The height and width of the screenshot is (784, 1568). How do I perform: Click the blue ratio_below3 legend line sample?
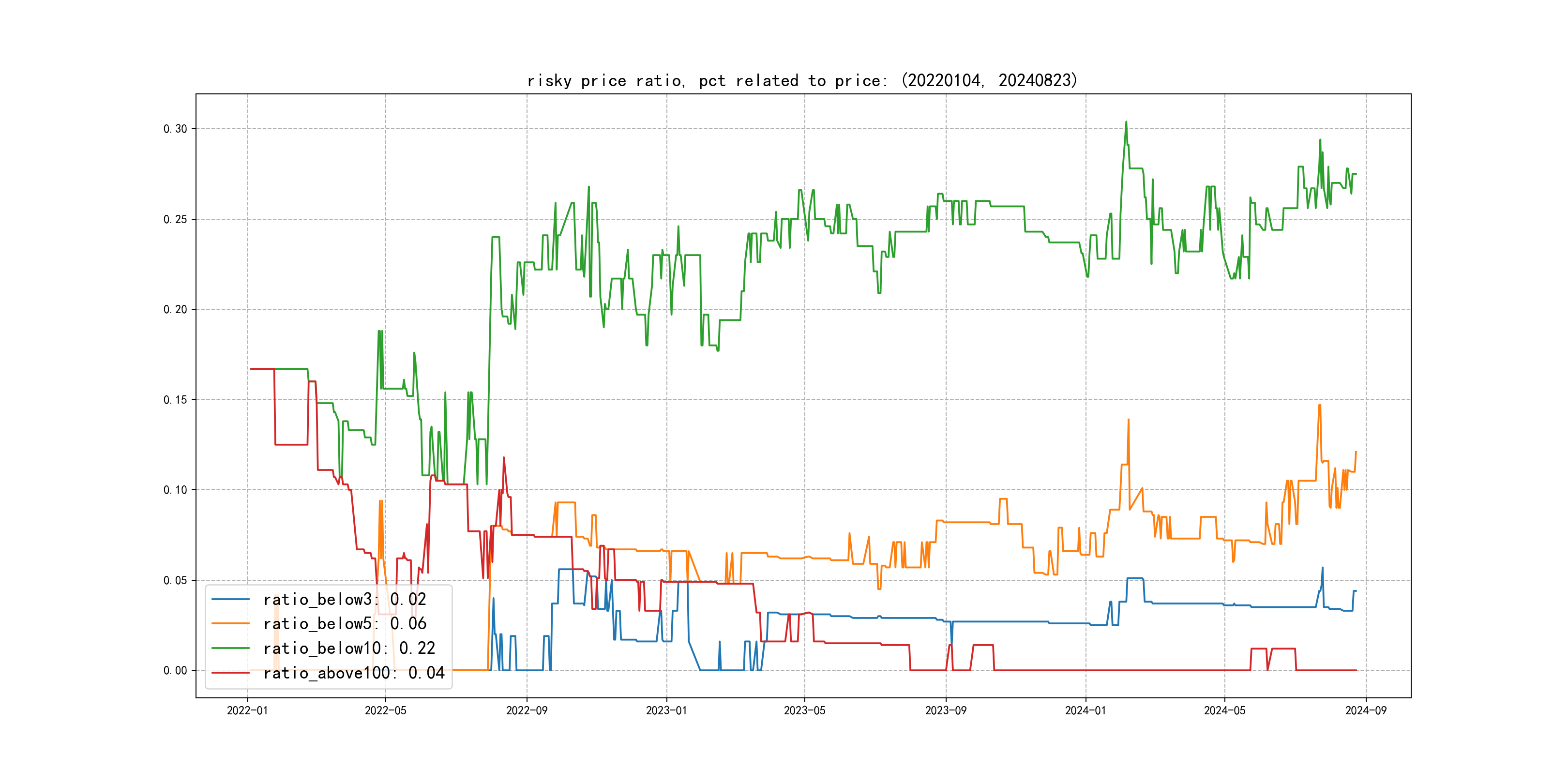coord(230,600)
